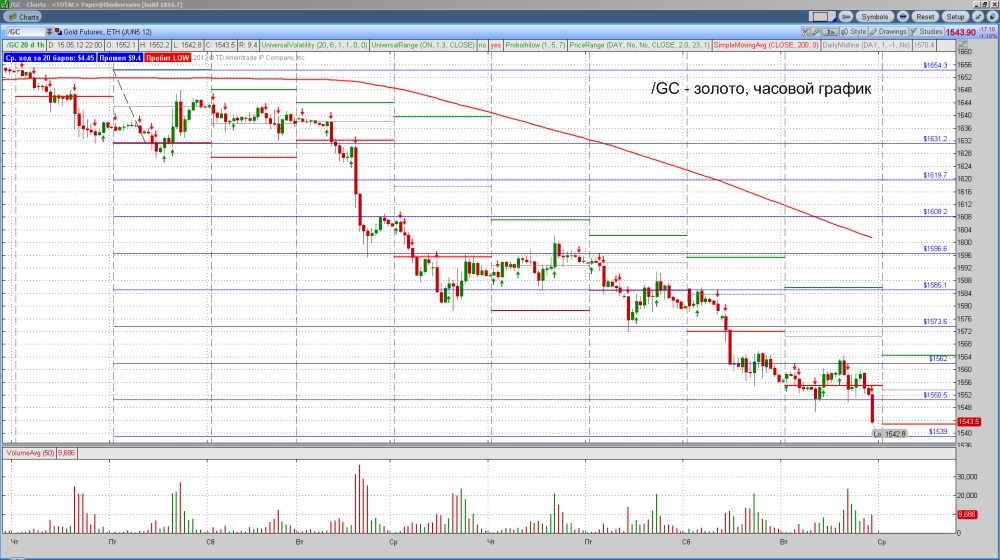
Task: Open the grid layout selector box
Action: point(821,17)
